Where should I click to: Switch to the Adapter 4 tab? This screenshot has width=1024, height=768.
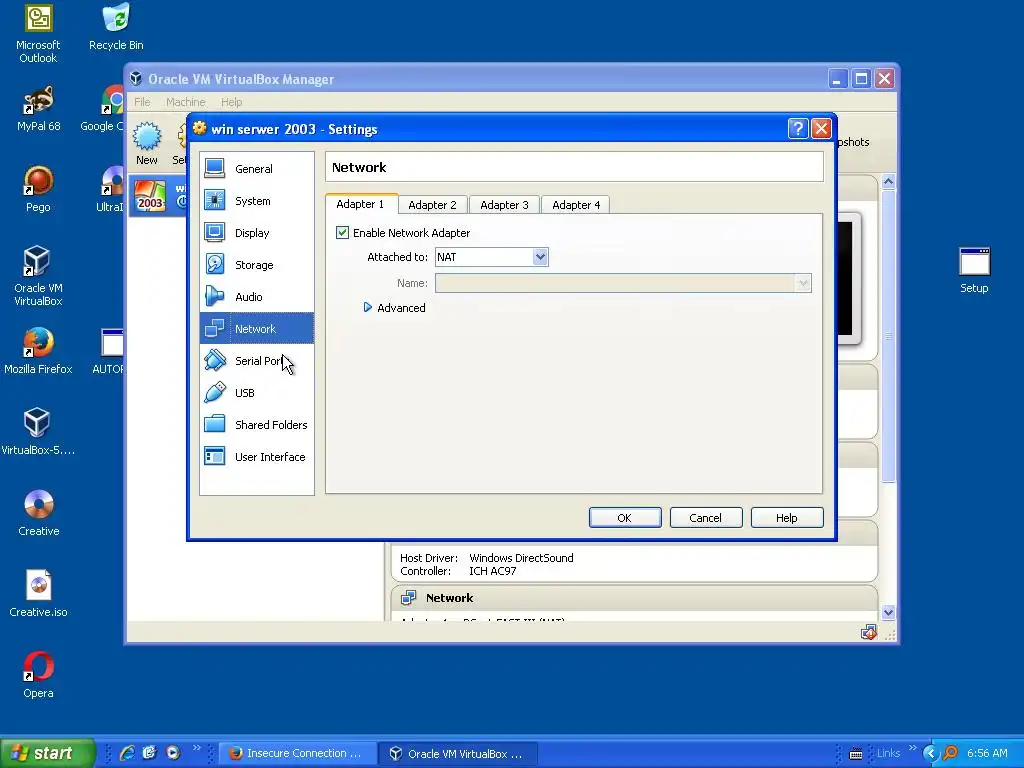click(576, 205)
